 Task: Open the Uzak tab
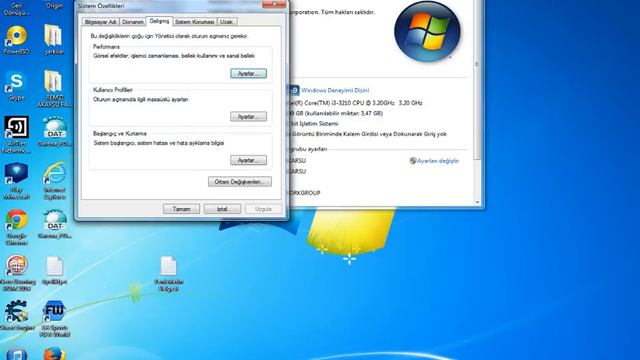227,22
